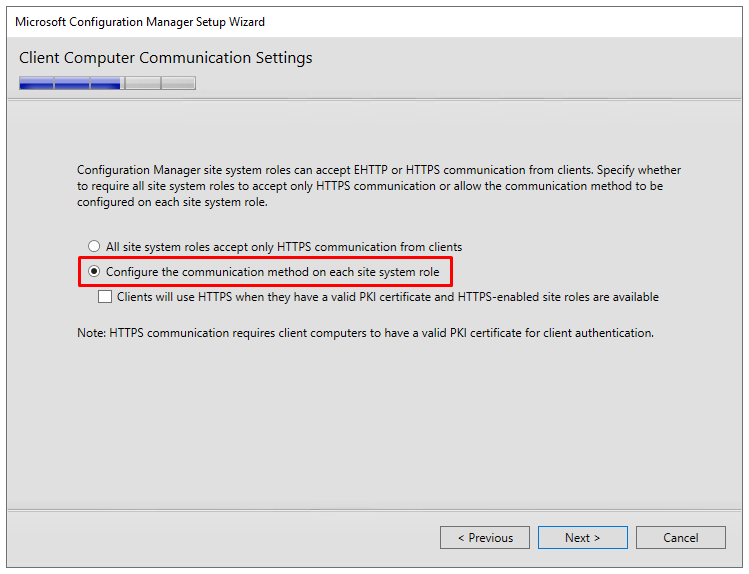The image size is (749, 574).
Task: Click the Client Computer Communication Settings heading
Action: click(x=165, y=58)
